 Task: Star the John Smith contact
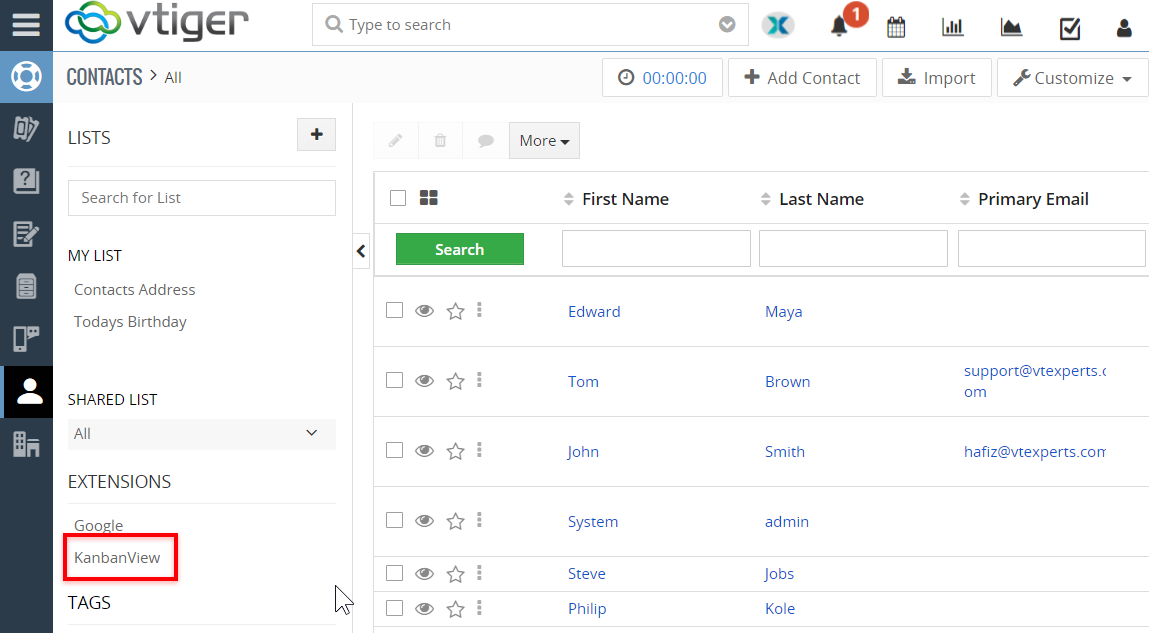tap(456, 451)
